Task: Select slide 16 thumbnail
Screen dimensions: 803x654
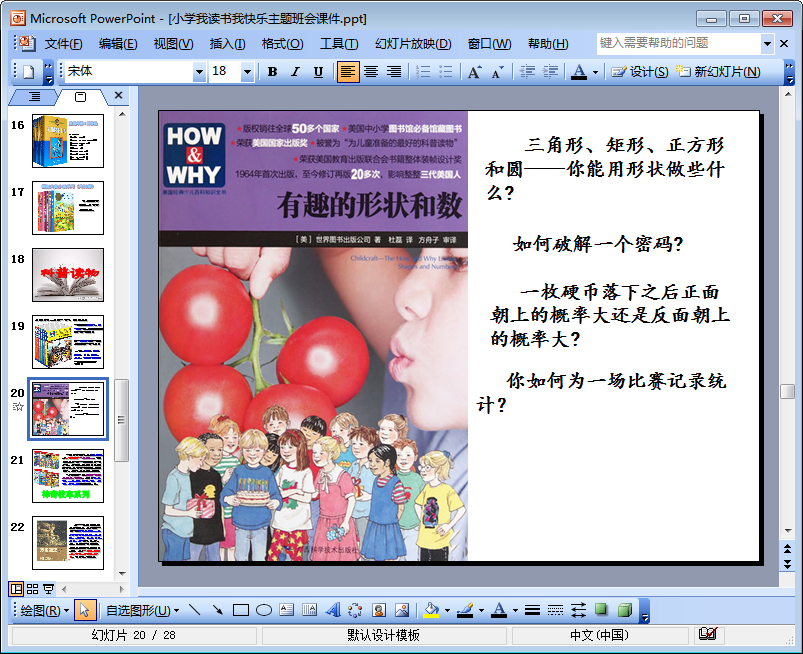Action: (x=68, y=141)
